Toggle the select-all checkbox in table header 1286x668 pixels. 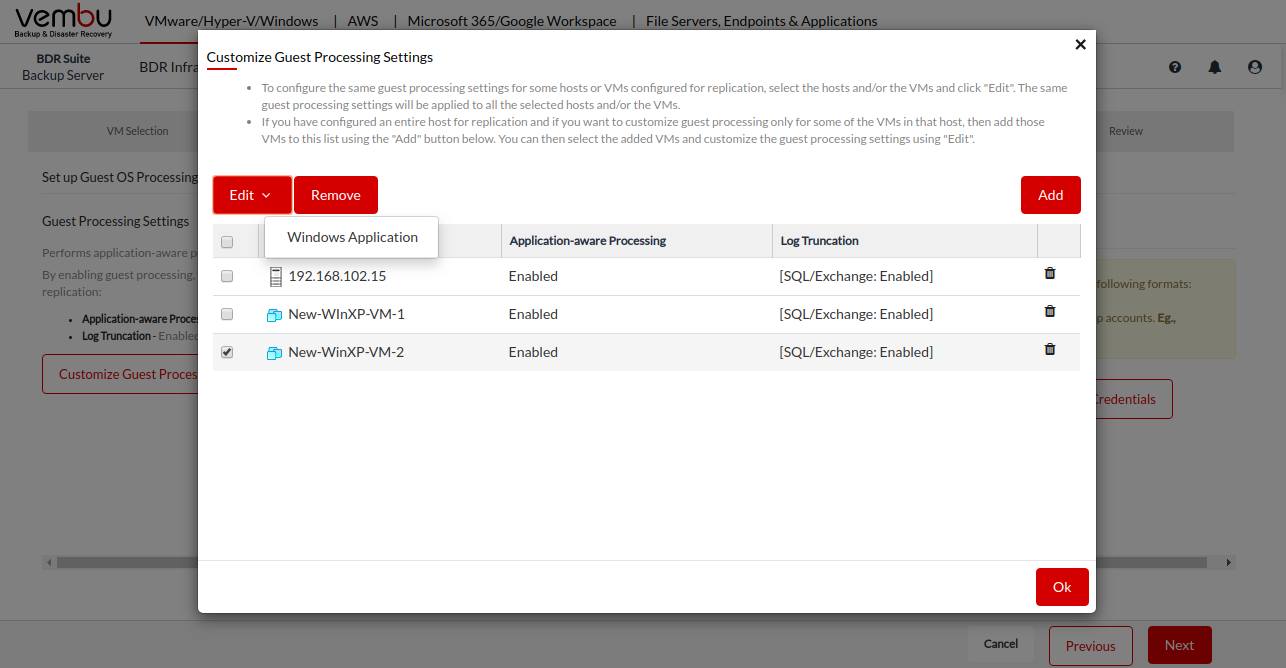point(227,242)
